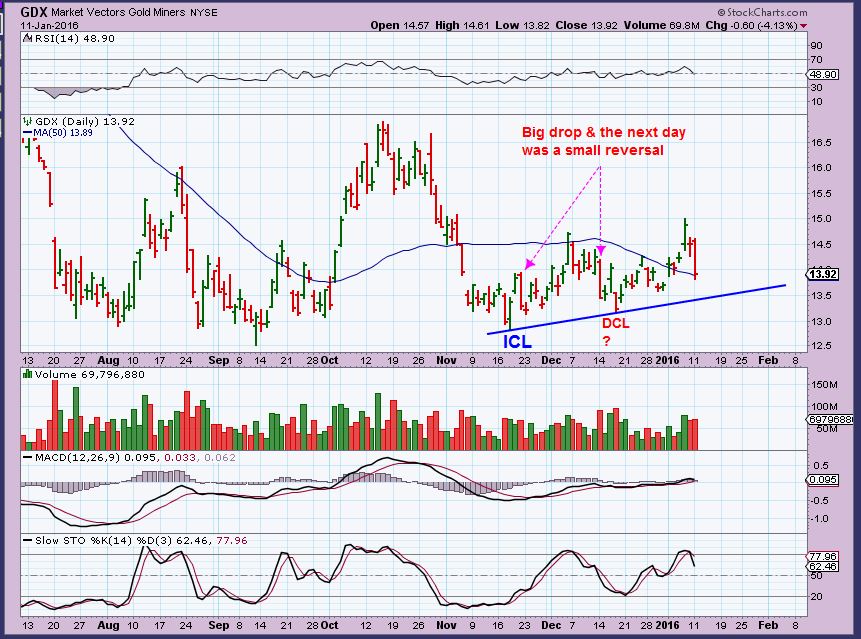Click the 'Slow STO %K(14) %D(3)' label
The height and width of the screenshot is (639, 861).
coord(104,541)
